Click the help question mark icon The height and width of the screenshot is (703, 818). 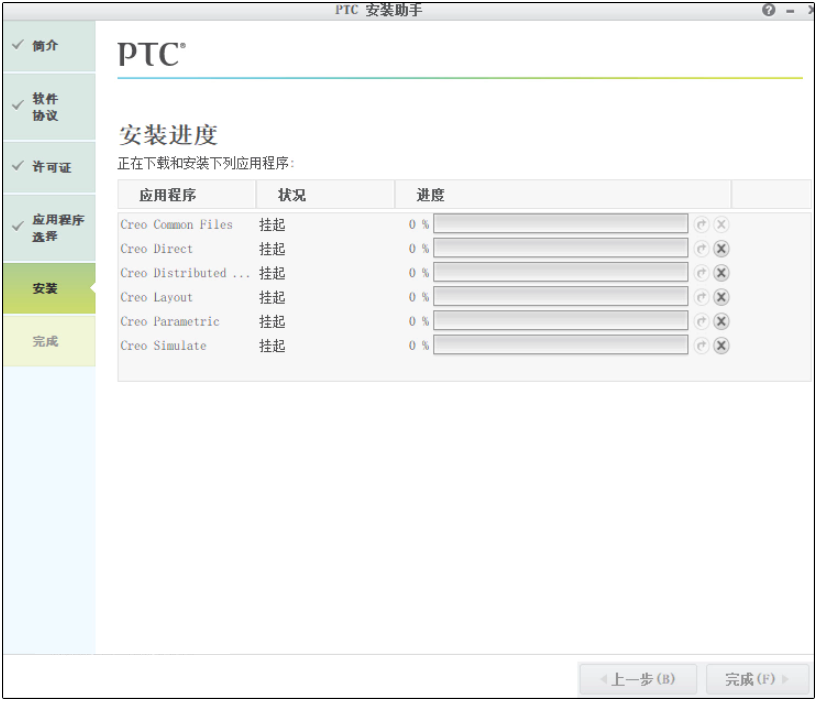click(768, 10)
